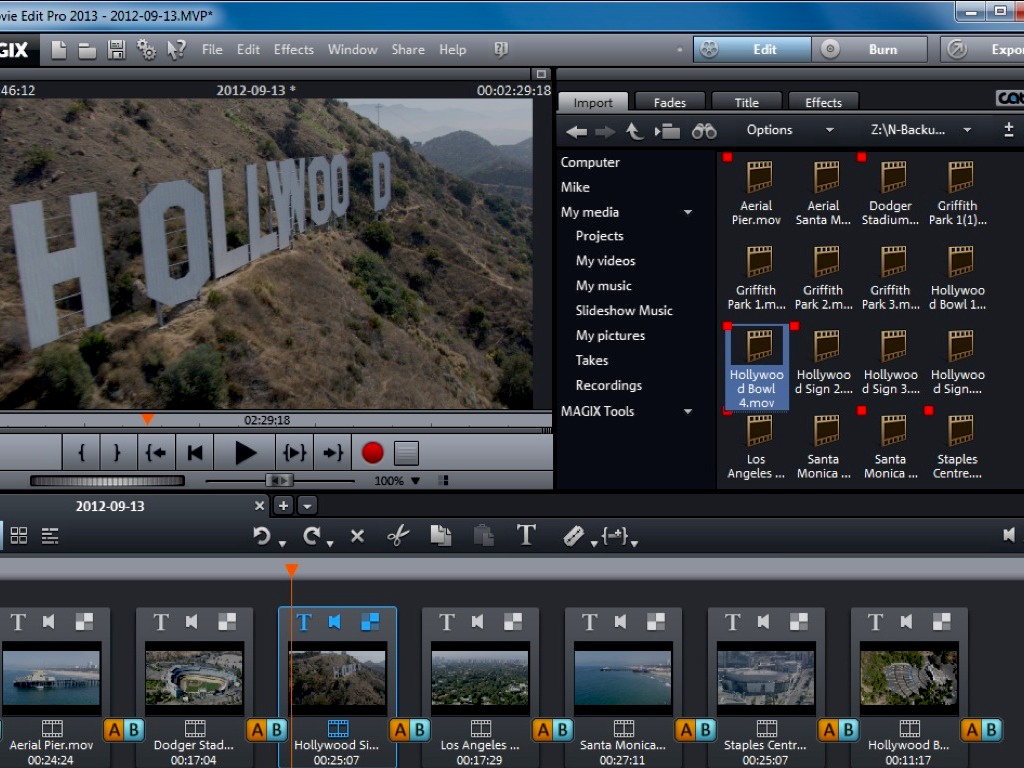Open the Effects menu in menu bar
The width and height of the screenshot is (1024, 768).
point(293,49)
